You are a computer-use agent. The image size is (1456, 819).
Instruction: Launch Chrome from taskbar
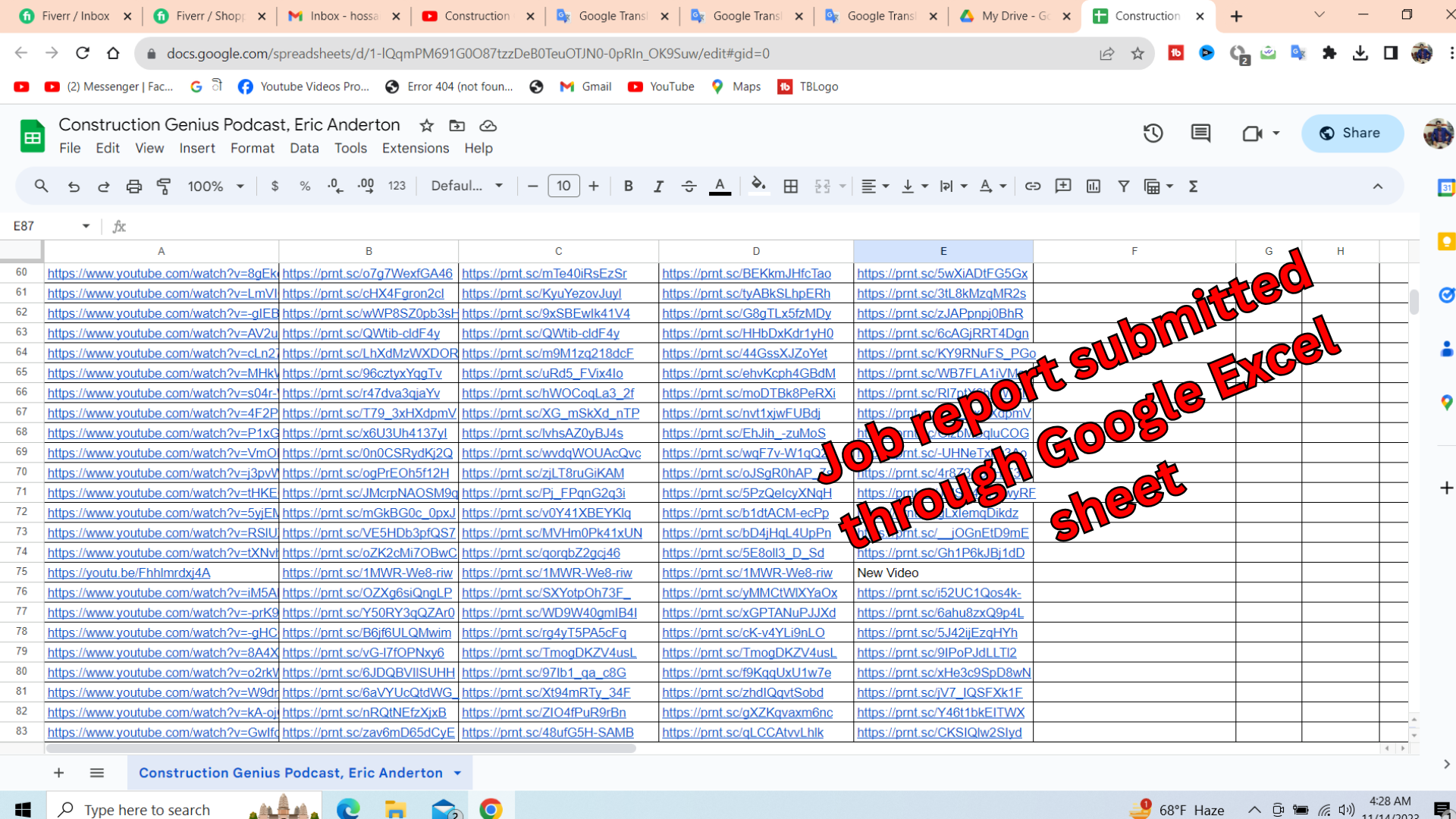(x=491, y=808)
